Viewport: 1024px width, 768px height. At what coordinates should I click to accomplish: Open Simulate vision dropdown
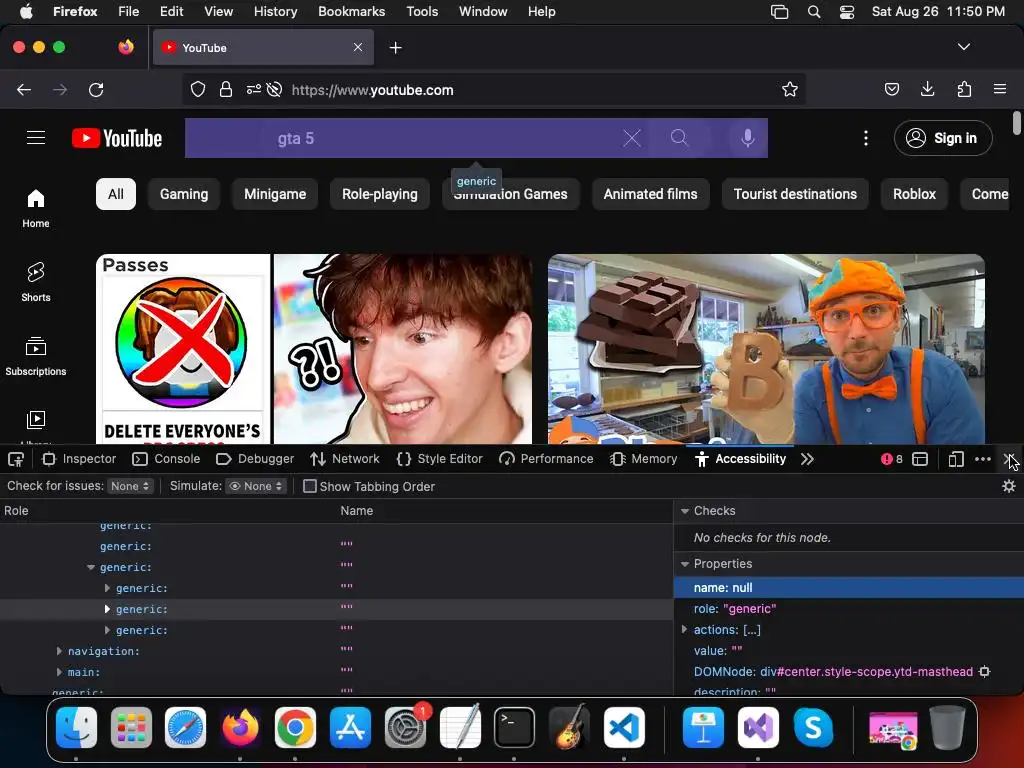click(255, 486)
